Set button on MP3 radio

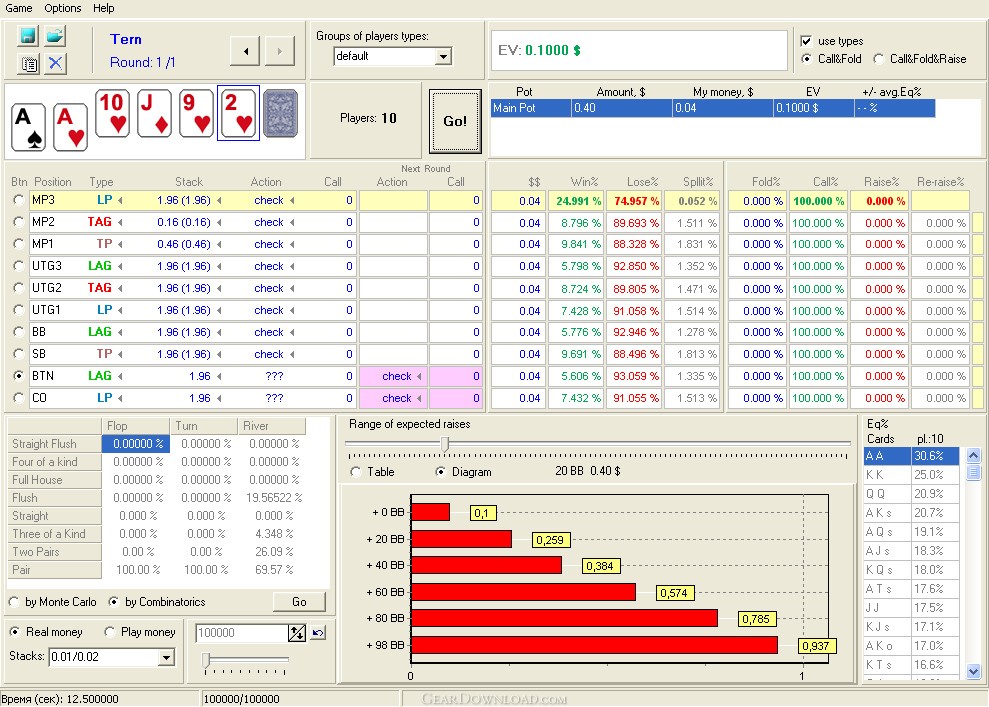tap(18, 201)
